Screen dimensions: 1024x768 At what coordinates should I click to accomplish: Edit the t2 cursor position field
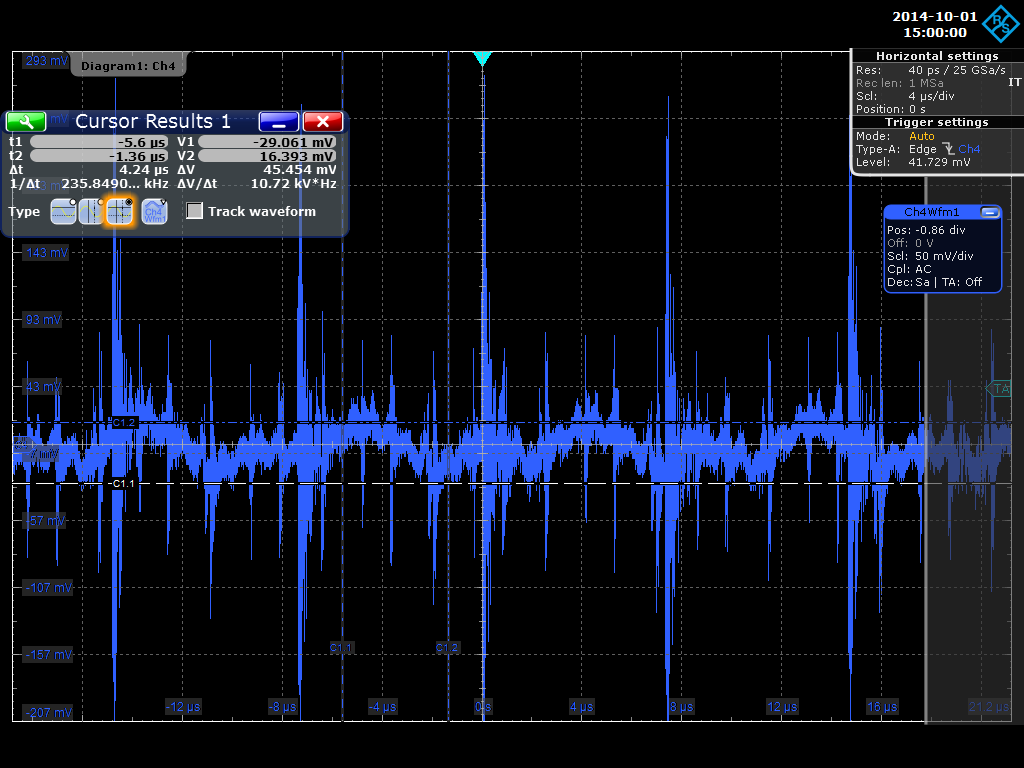[99, 156]
